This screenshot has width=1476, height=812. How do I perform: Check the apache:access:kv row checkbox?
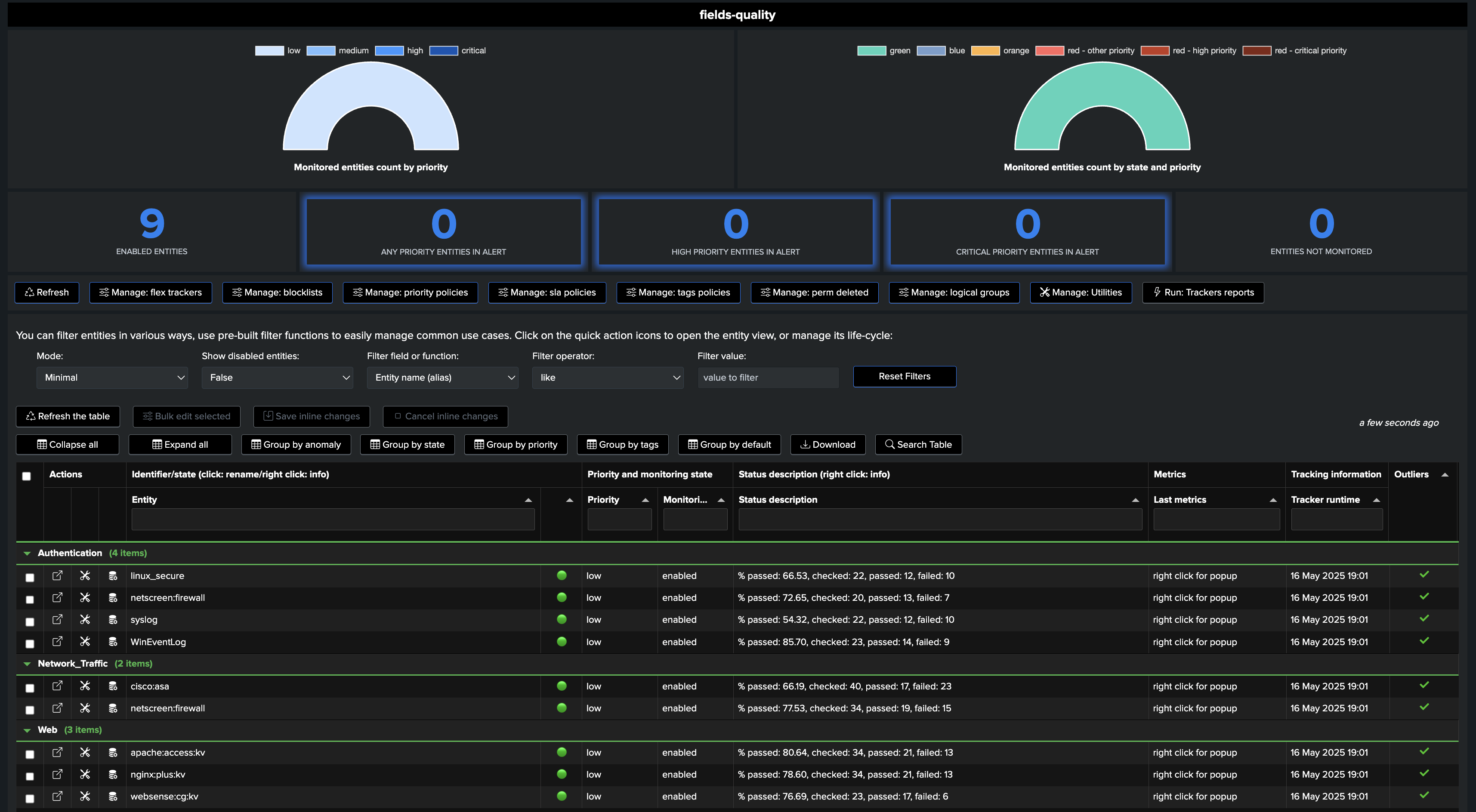point(30,754)
